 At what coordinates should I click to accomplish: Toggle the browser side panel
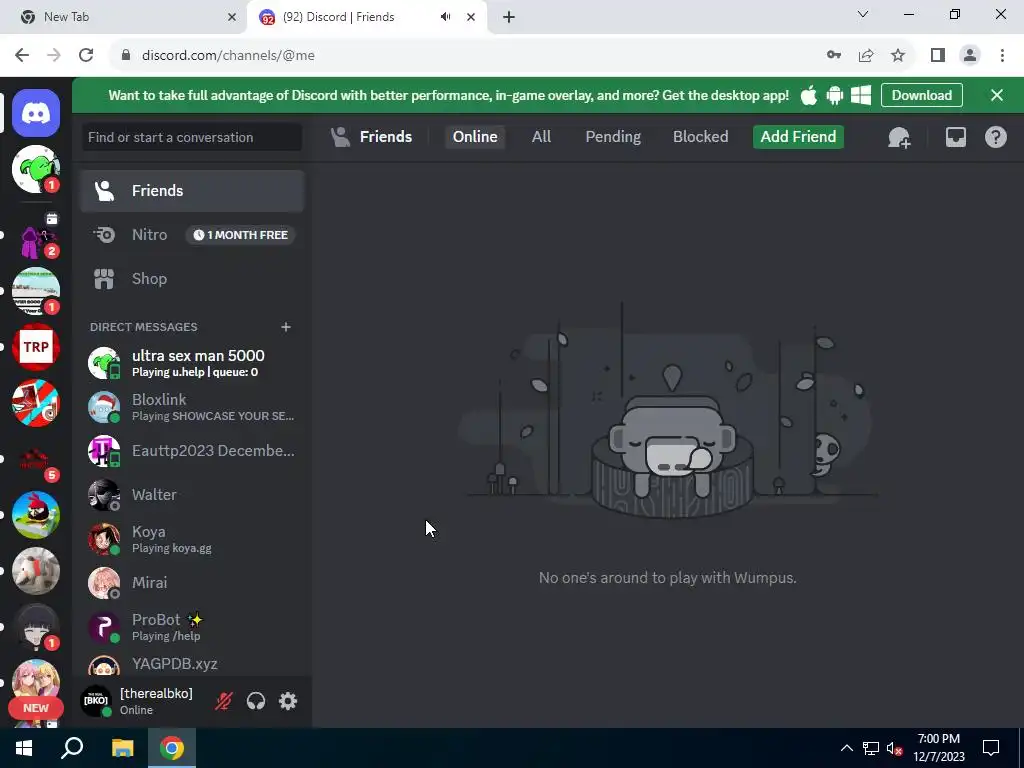938,55
